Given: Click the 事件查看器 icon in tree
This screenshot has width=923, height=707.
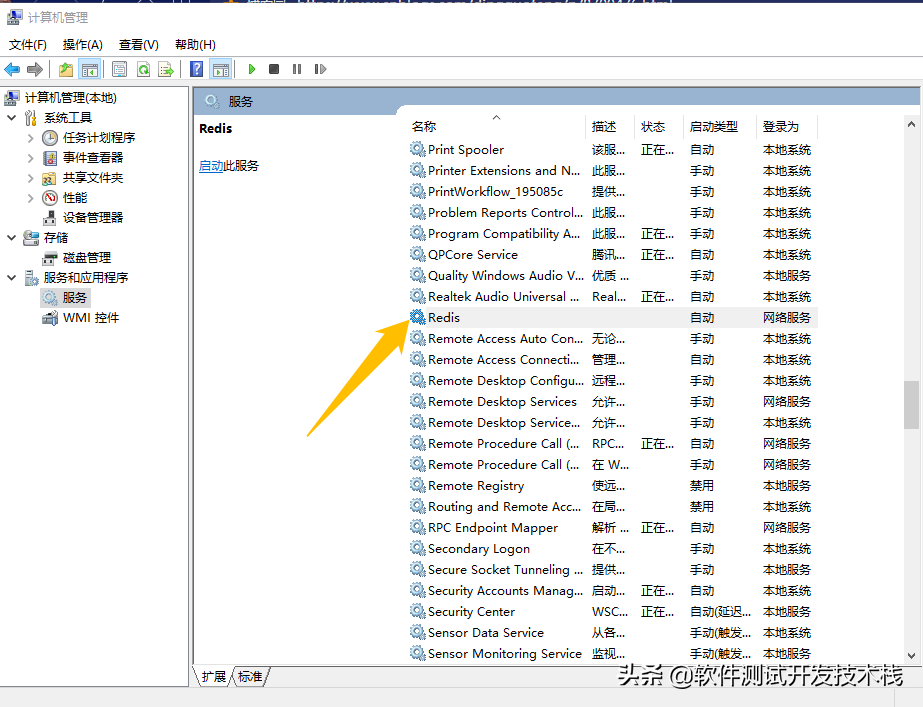Looking at the screenshot, I should (x=50, y=158).
